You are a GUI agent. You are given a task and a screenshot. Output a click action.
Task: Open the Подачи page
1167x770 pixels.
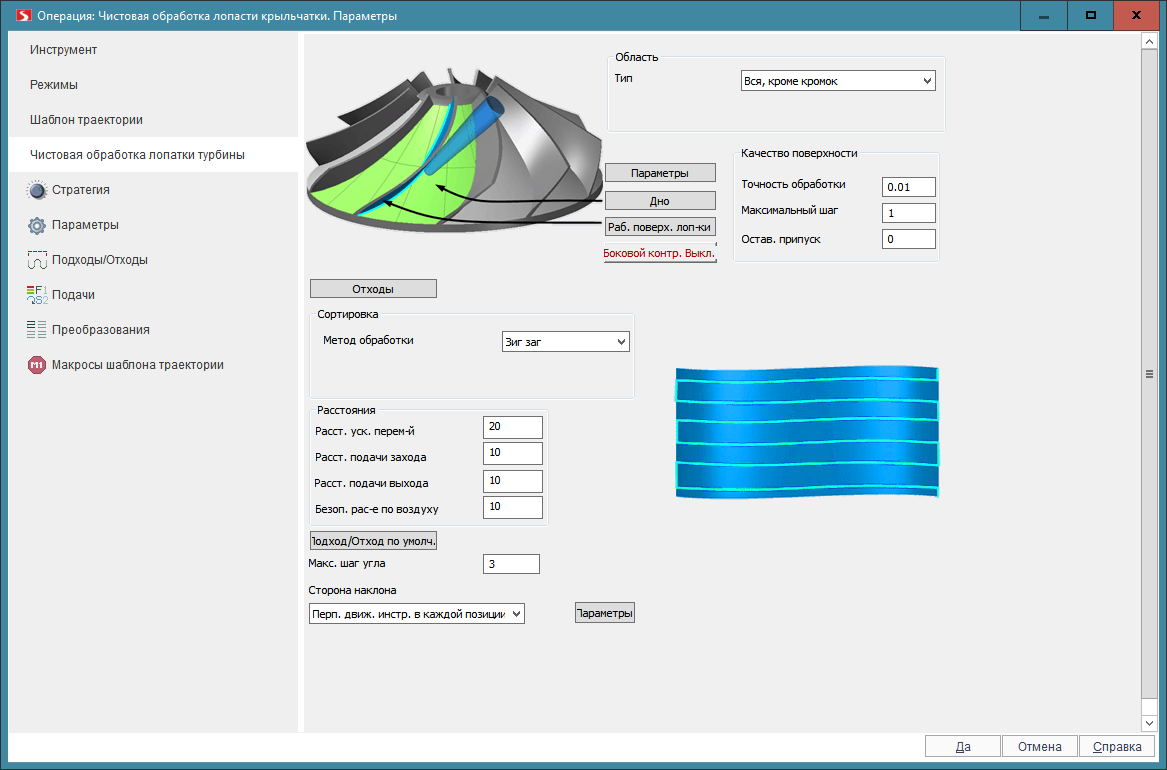73,295
